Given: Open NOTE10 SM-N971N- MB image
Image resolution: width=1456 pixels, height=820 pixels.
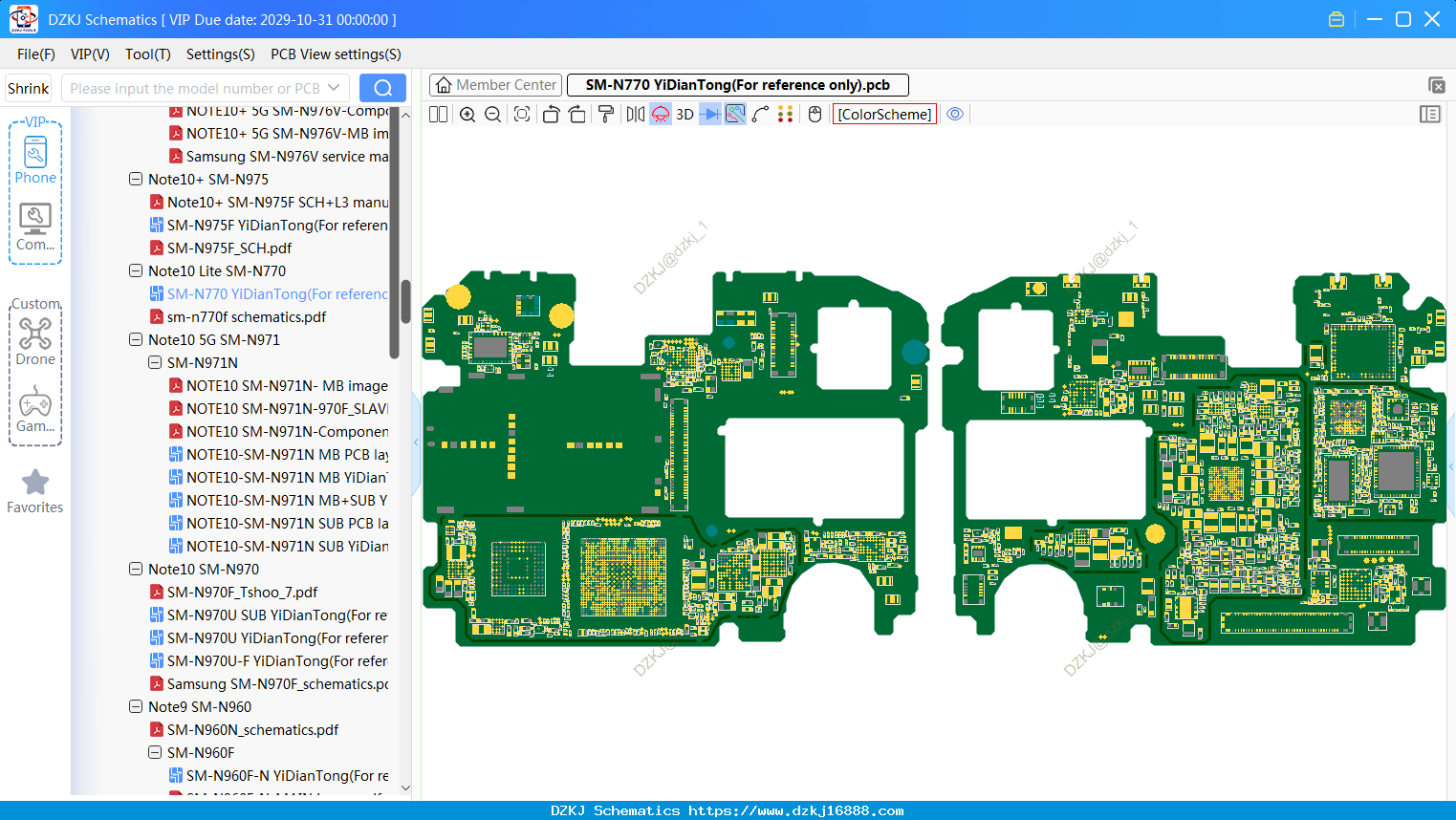Looking at the screenshot, I should tap(287, 385).
